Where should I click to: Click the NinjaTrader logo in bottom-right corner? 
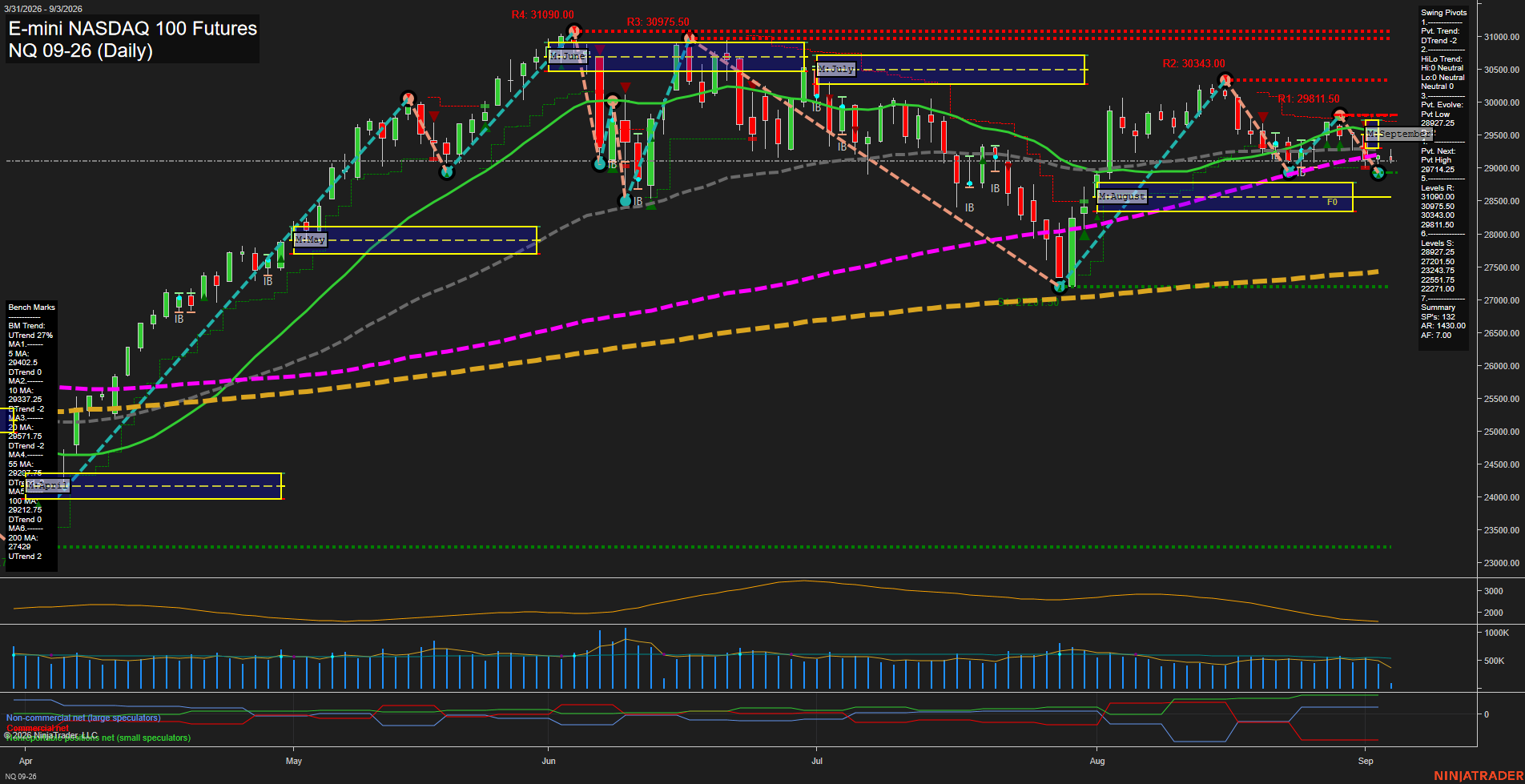point(1479,775)
